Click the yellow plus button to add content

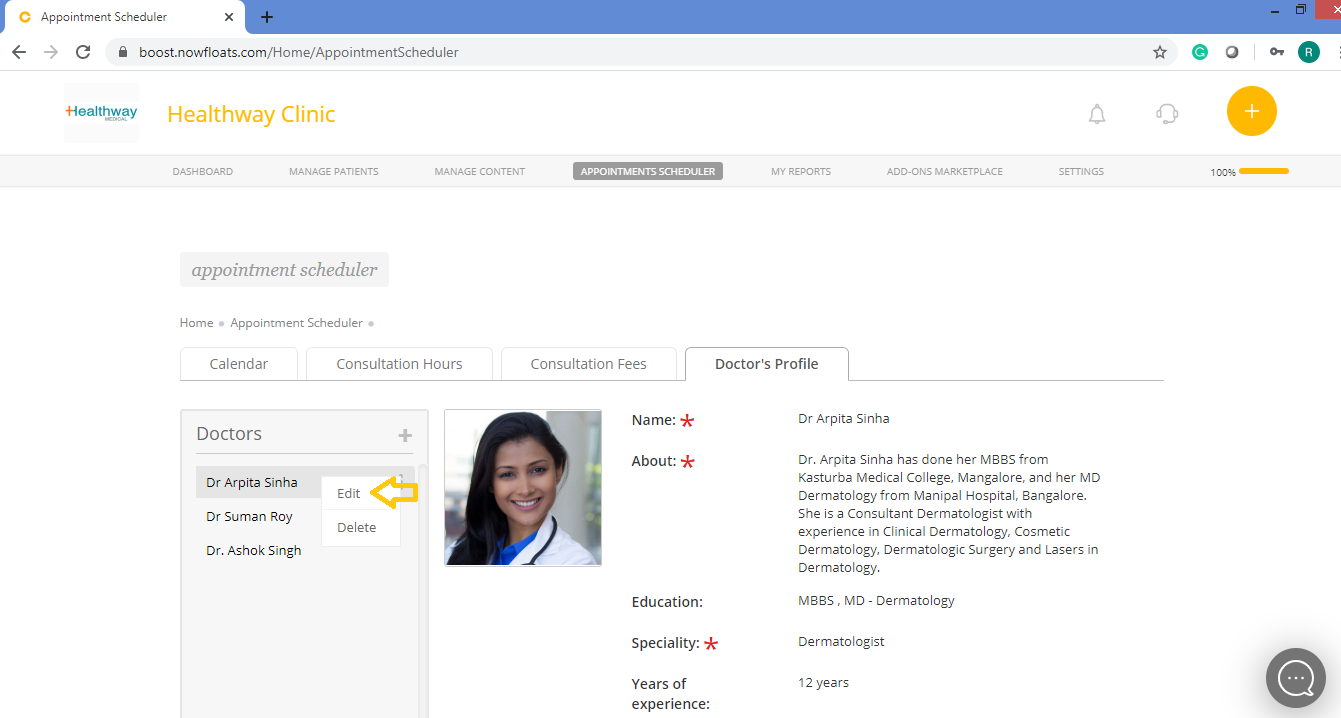[x=1251, y=111]
